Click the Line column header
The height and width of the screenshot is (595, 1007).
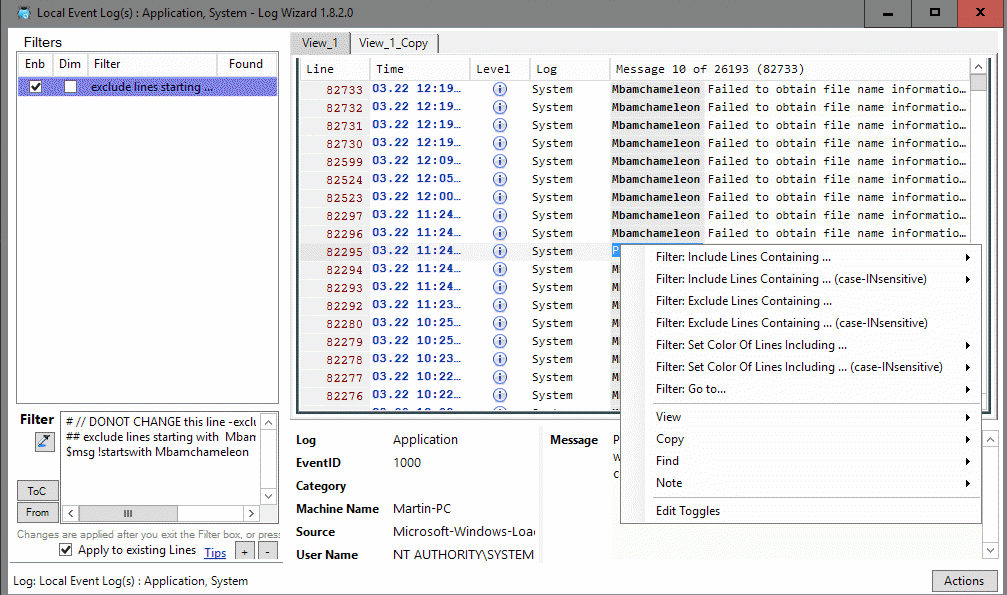pos(334,69)
